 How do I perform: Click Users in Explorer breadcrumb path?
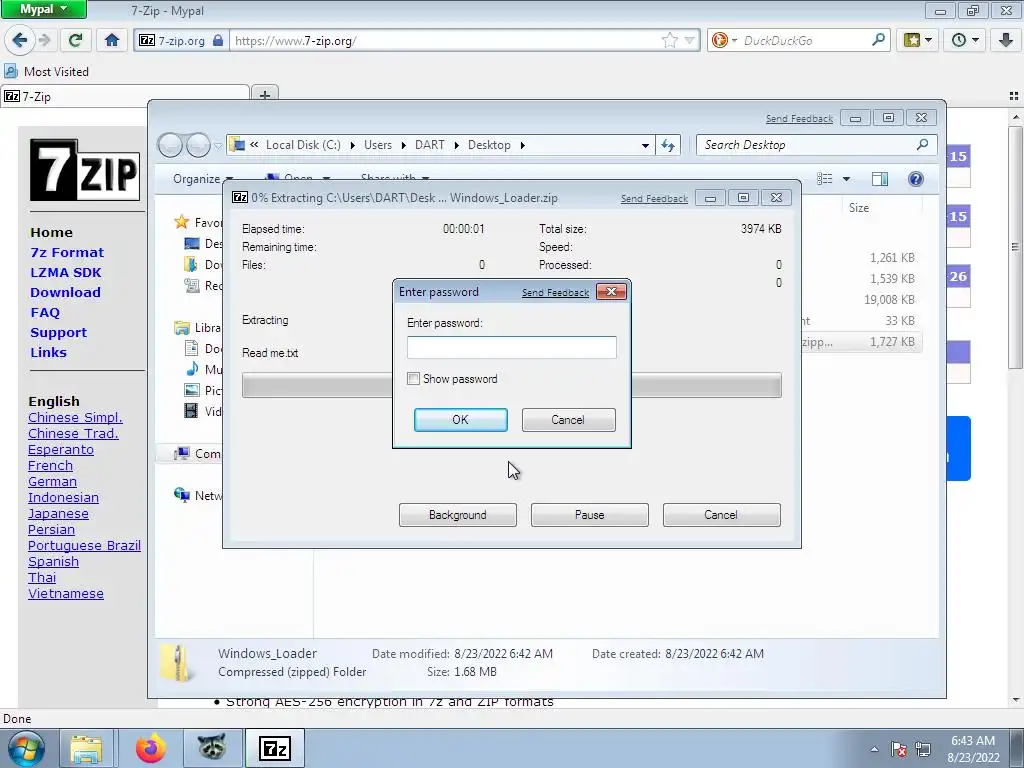coord(377,145)
